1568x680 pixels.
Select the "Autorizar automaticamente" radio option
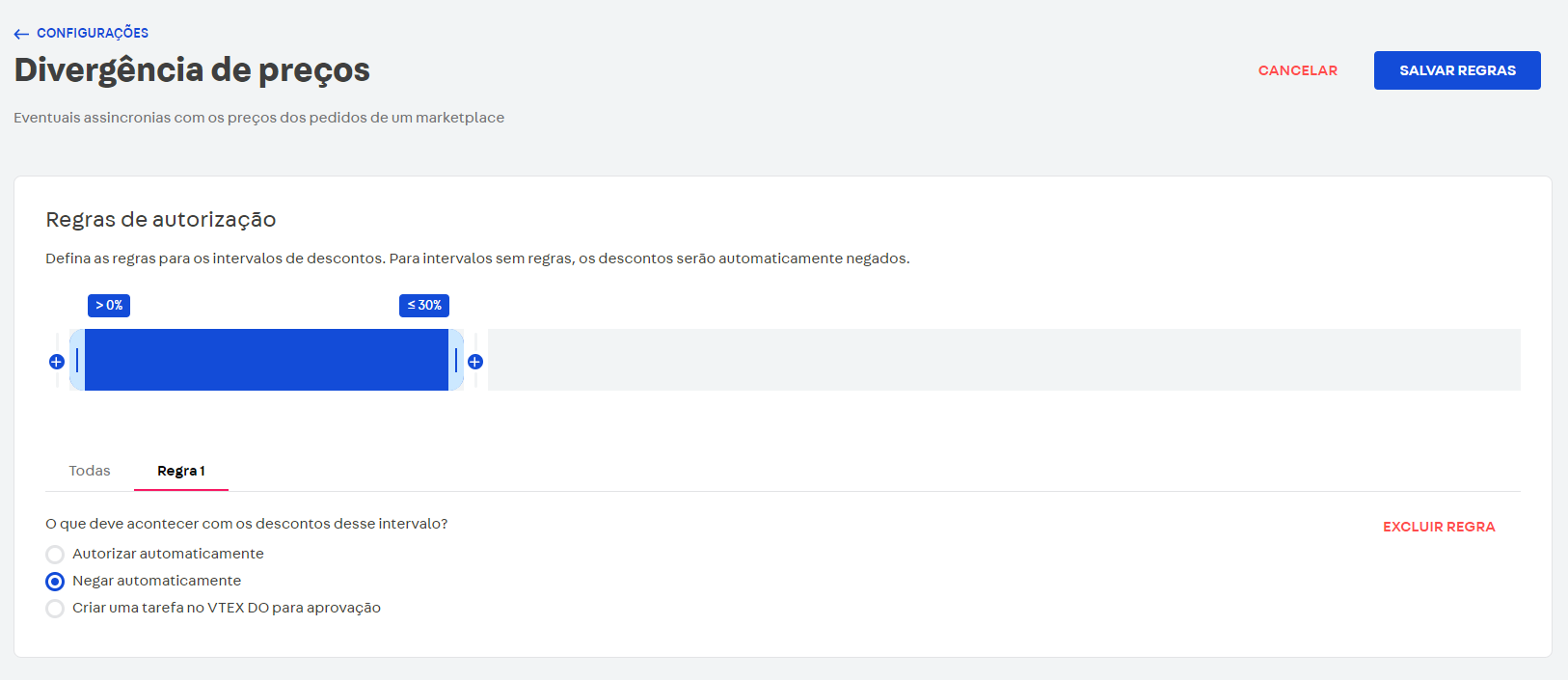[x=55, y=555]
